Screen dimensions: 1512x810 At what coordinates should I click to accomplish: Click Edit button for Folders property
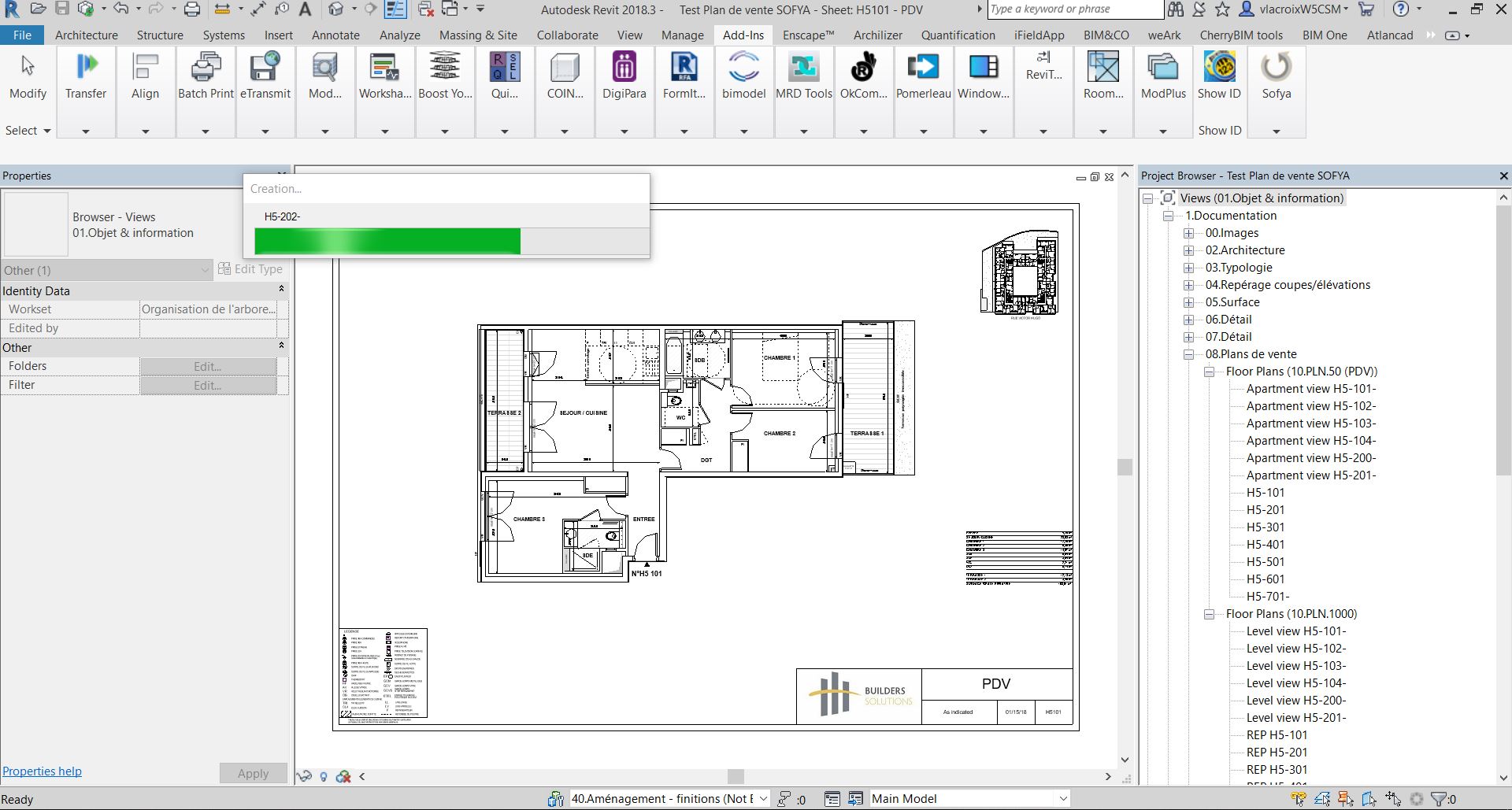click(208, 367)
